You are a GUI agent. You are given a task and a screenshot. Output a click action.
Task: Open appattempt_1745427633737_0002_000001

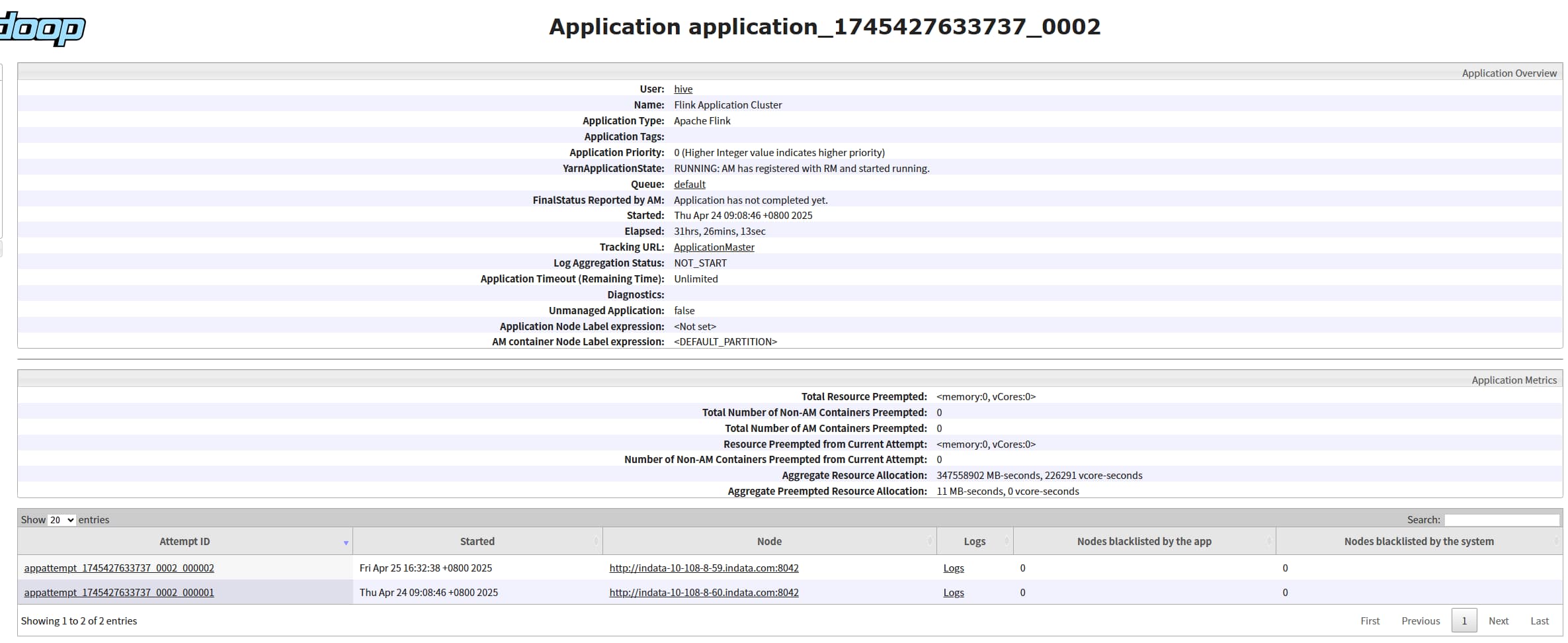click(x=119, y=593)
